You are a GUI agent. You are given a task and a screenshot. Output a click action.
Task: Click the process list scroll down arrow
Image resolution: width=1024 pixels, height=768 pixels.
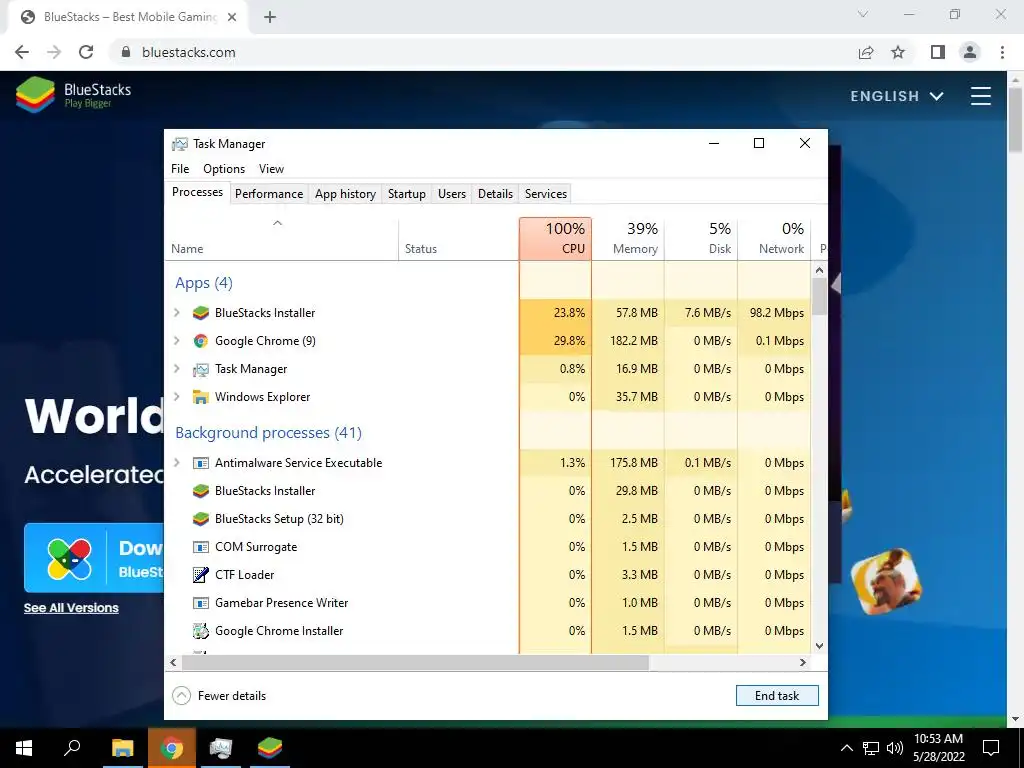pyautogui.click(x=820, y=646)
